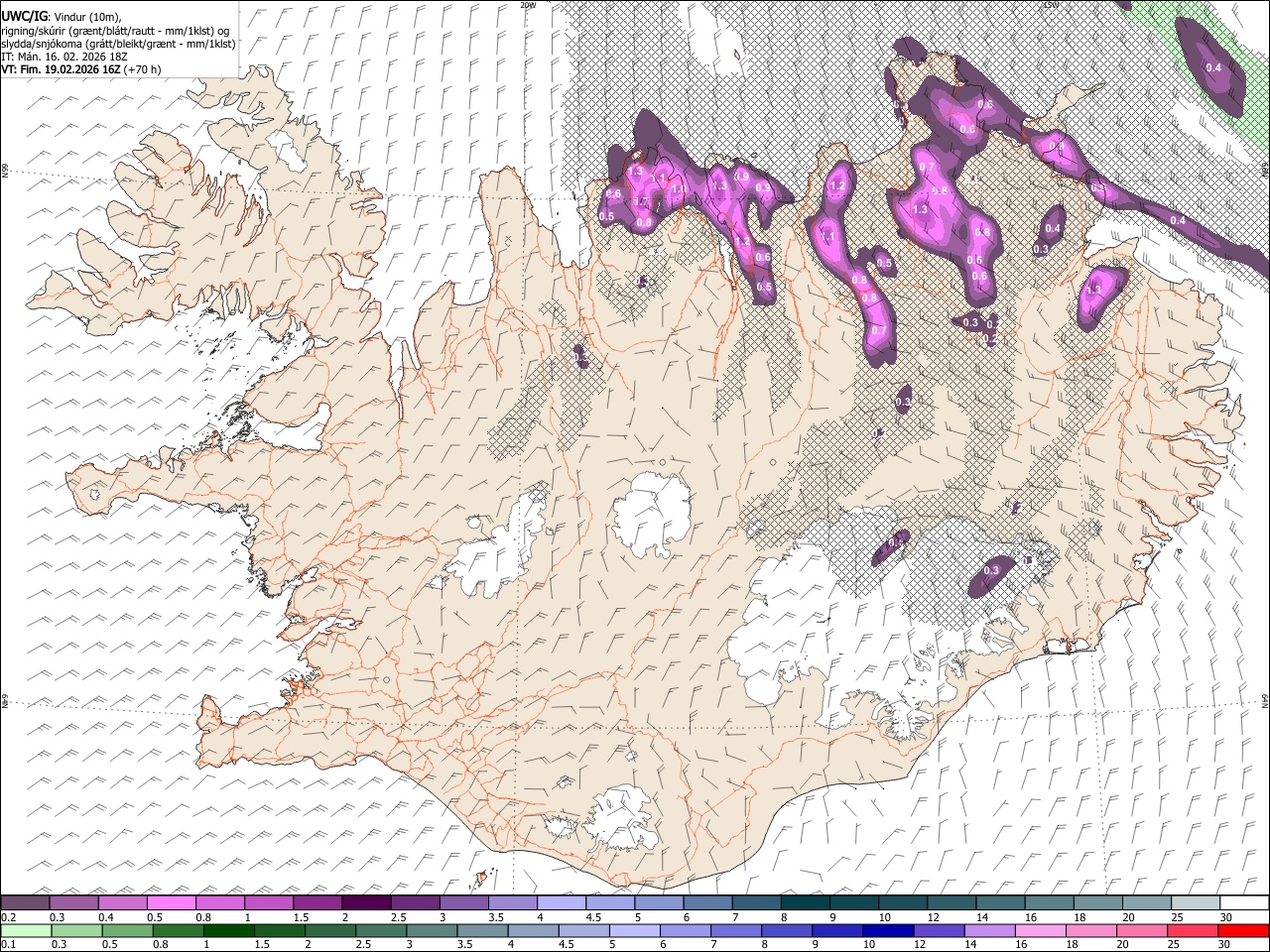The height and width of the screenshot is (952, 1270).
Task: Click the initial time 'Mán. 16. 02. 2026 18Z'
Action: pos(71,56)
